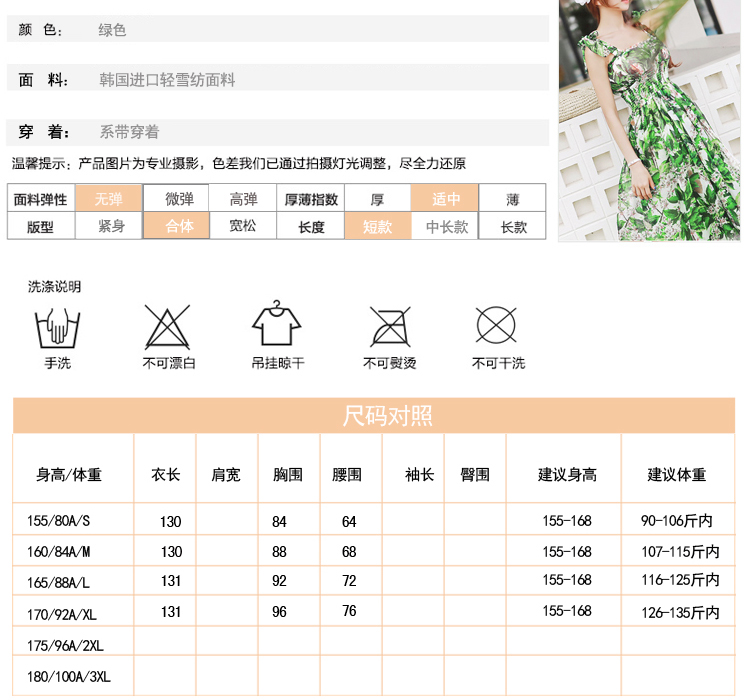750x700 pixels.
Task: Click the 洗涤说明 washing instructions heading
Action: point(54,287)
